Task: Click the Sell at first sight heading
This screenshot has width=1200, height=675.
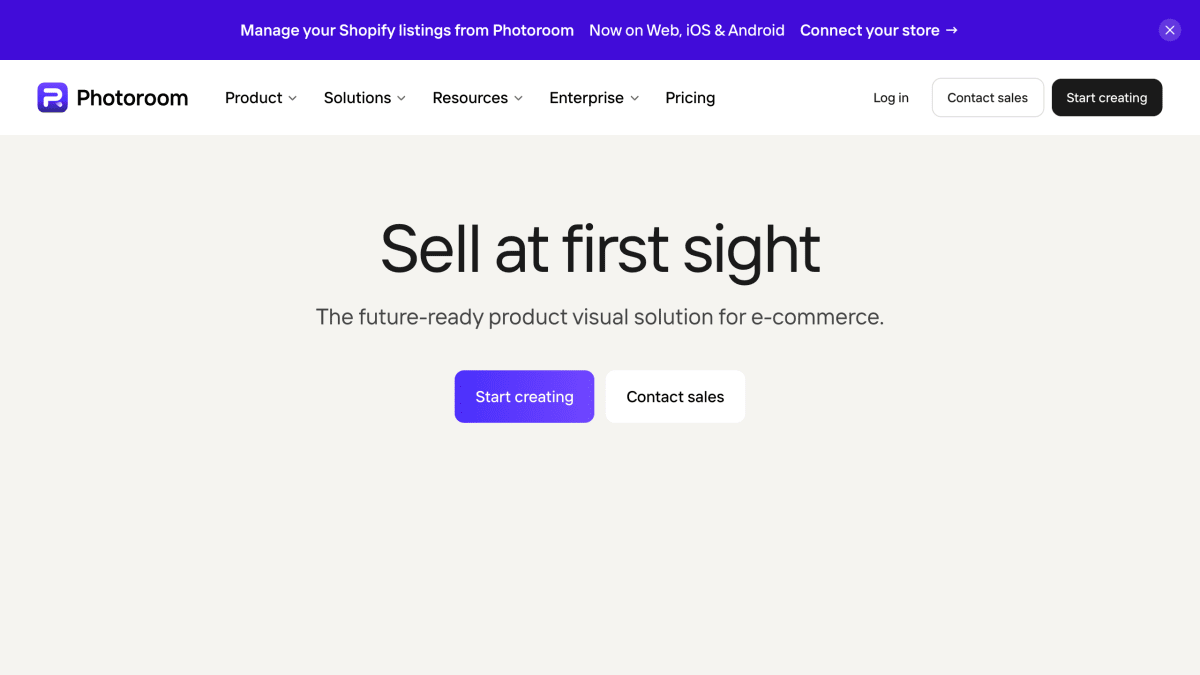Action: (x=600, y=248)
